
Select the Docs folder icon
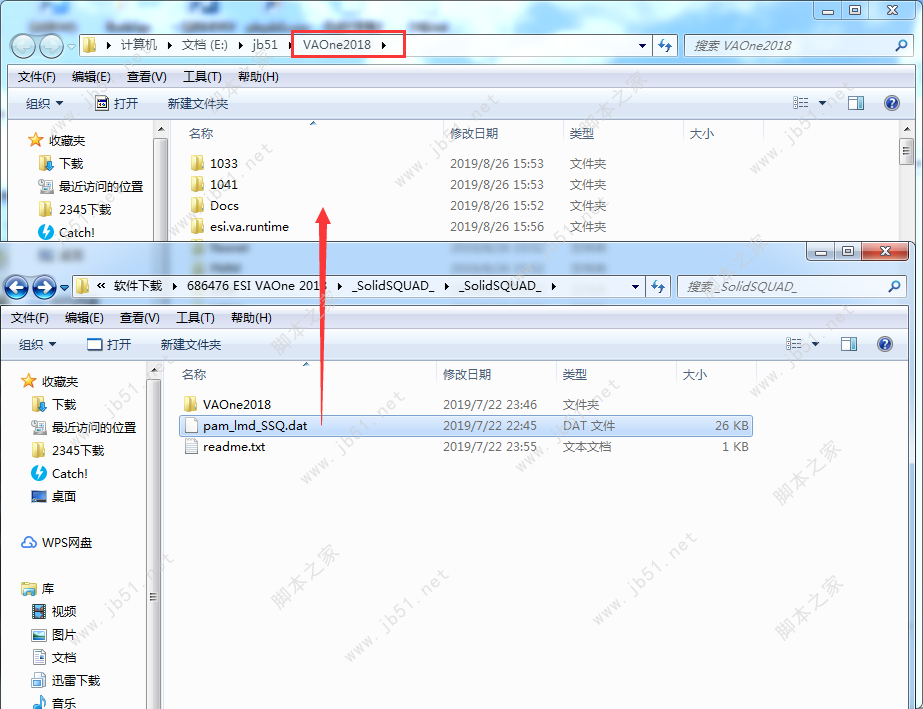pos(197,206)
